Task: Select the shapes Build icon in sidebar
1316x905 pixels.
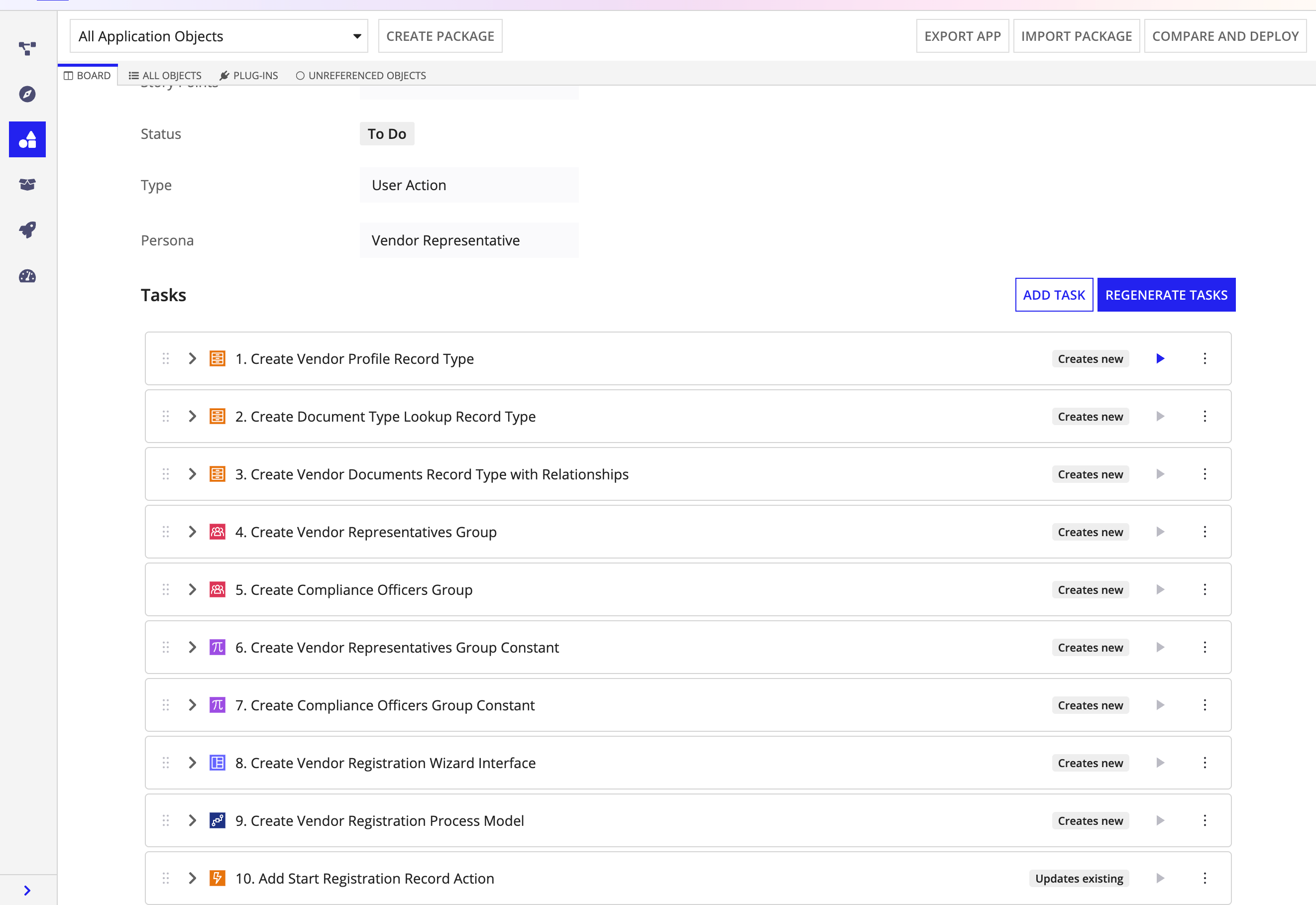Action: tap(27, 139)
